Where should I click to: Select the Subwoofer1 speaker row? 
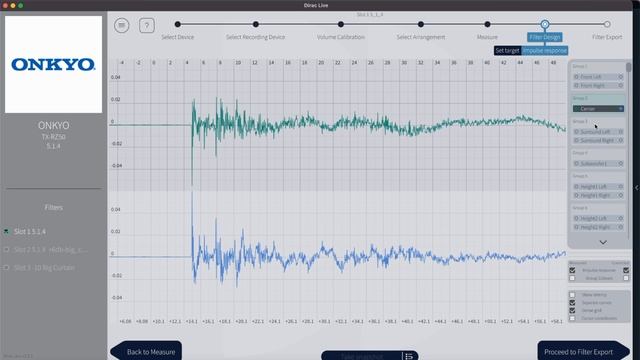pos(598,163)
